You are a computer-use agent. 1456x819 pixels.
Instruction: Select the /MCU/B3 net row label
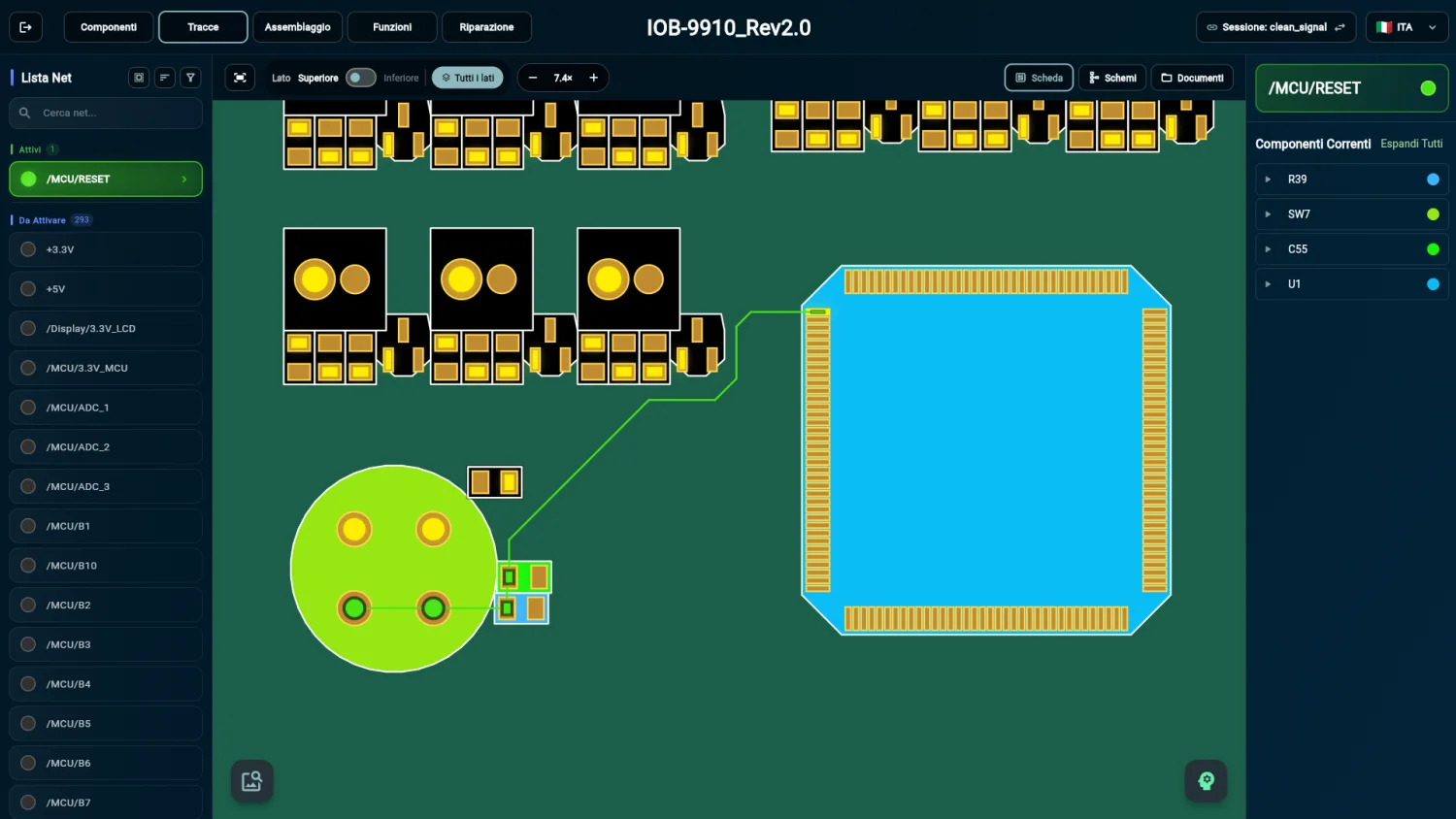tap(68, 644)
